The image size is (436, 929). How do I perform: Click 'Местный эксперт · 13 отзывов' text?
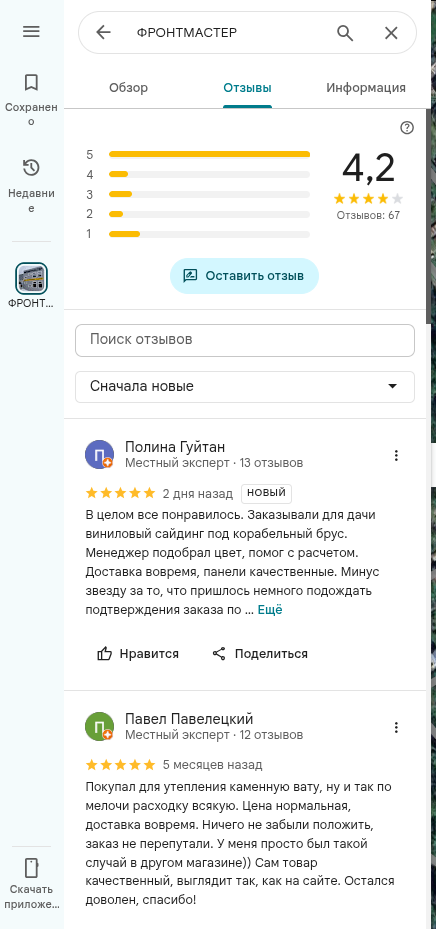214,463
